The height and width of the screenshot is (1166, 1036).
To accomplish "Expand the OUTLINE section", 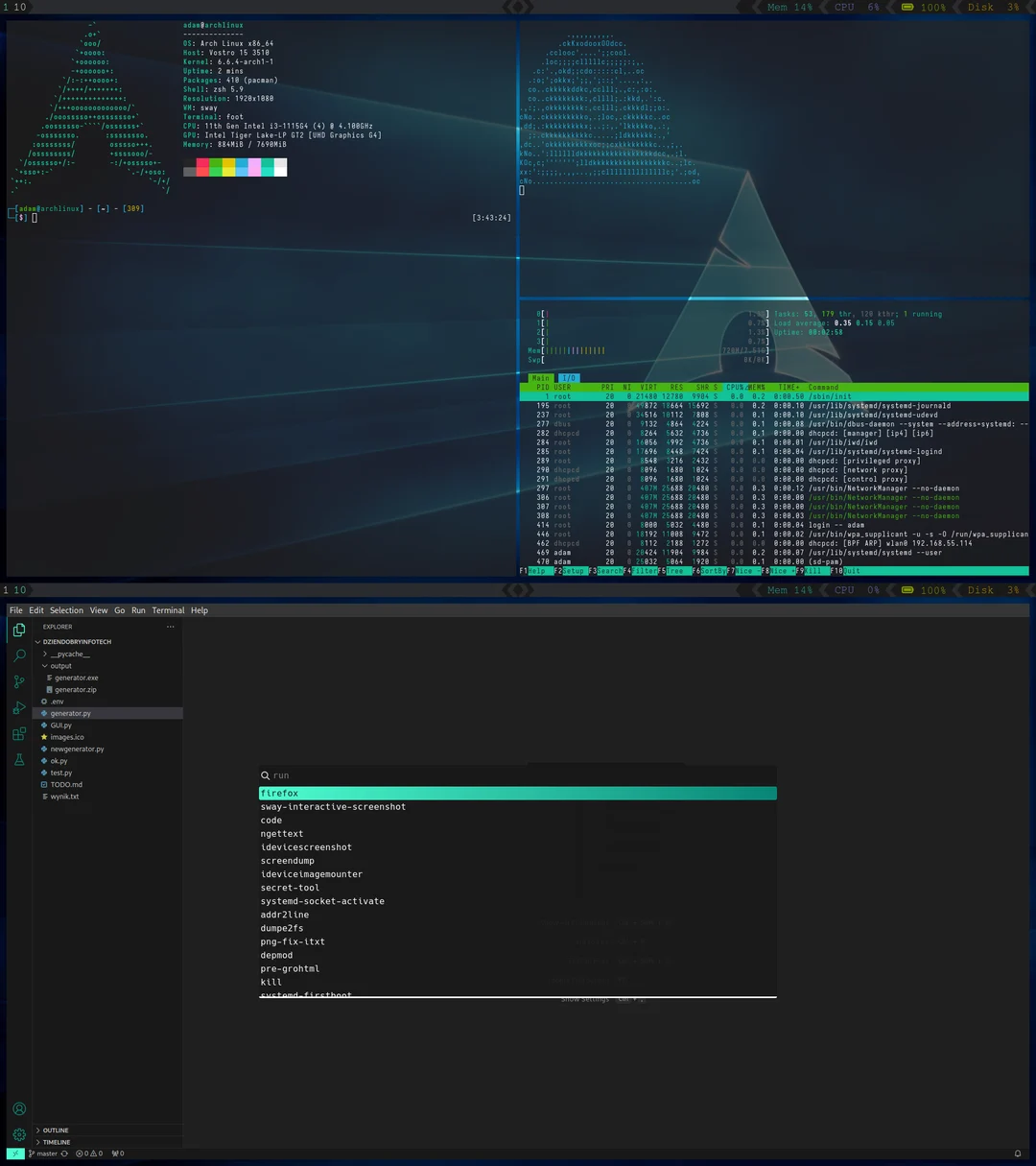I will tap(55, 1130).
